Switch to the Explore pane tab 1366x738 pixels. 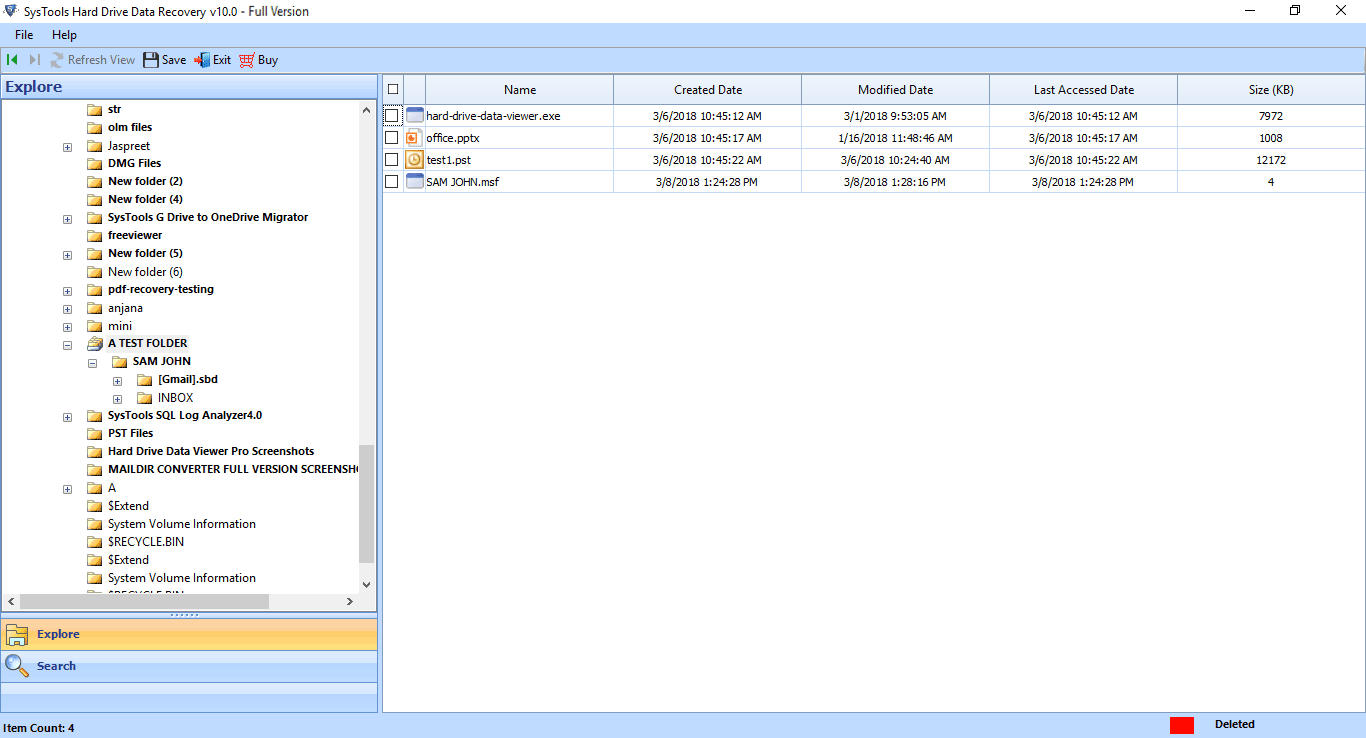tap(189, 634)
